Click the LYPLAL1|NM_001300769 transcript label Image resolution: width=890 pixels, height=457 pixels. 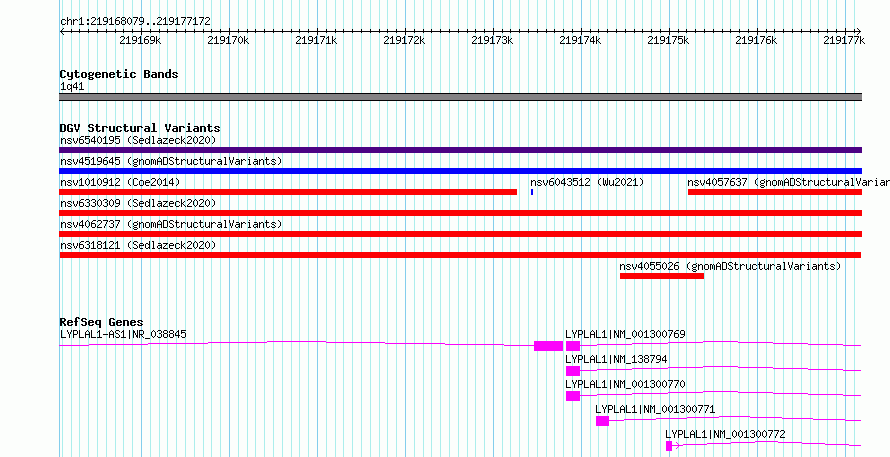(625, 334)
